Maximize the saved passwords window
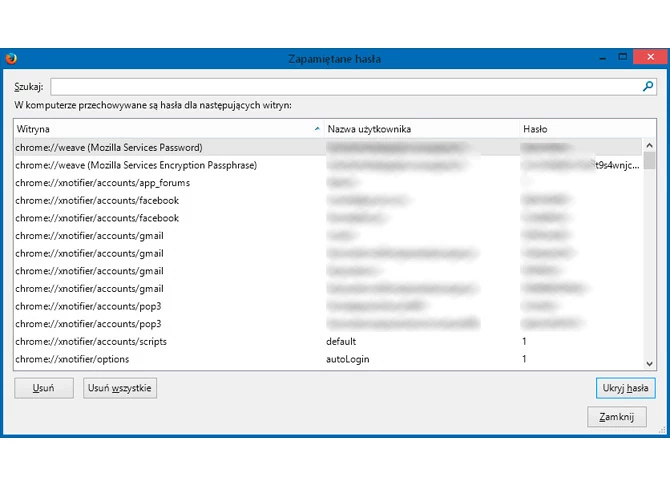The image size is (670, 503). point(623,57)
